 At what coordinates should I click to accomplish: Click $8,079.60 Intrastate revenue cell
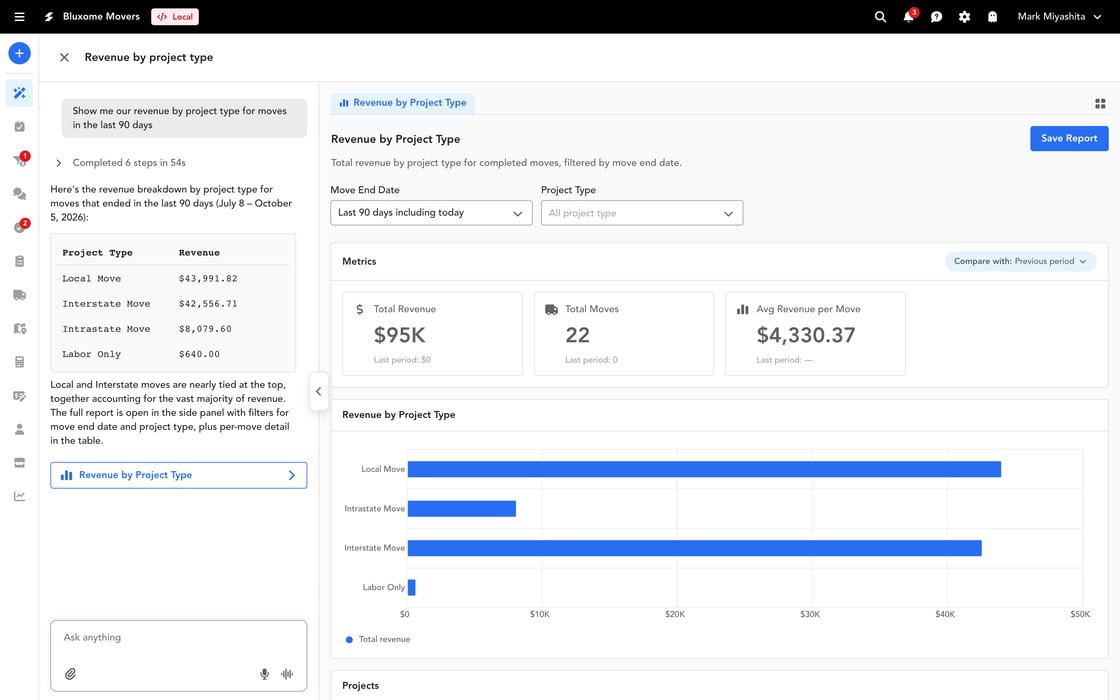[205, 329]
